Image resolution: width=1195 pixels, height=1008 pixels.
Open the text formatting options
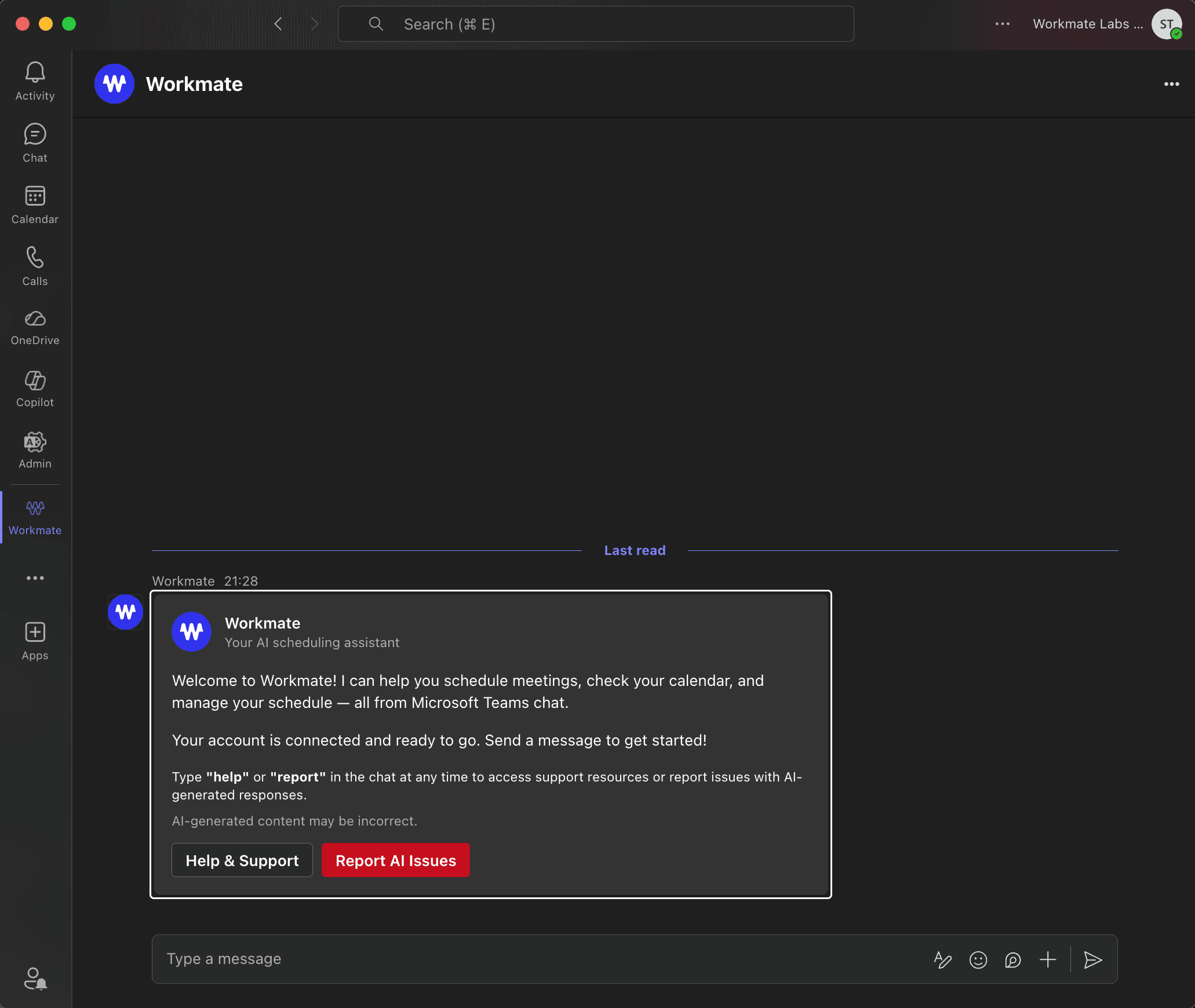(x=943, y=960)
